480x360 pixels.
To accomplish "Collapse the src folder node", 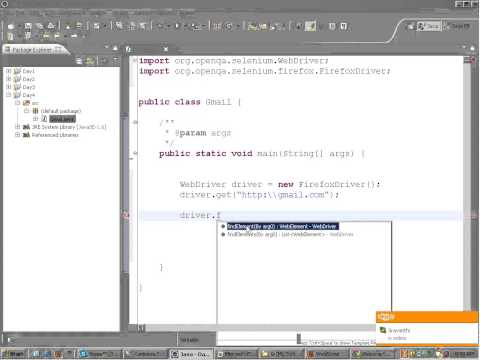I will pyautogui.click(x=17, y=103).
